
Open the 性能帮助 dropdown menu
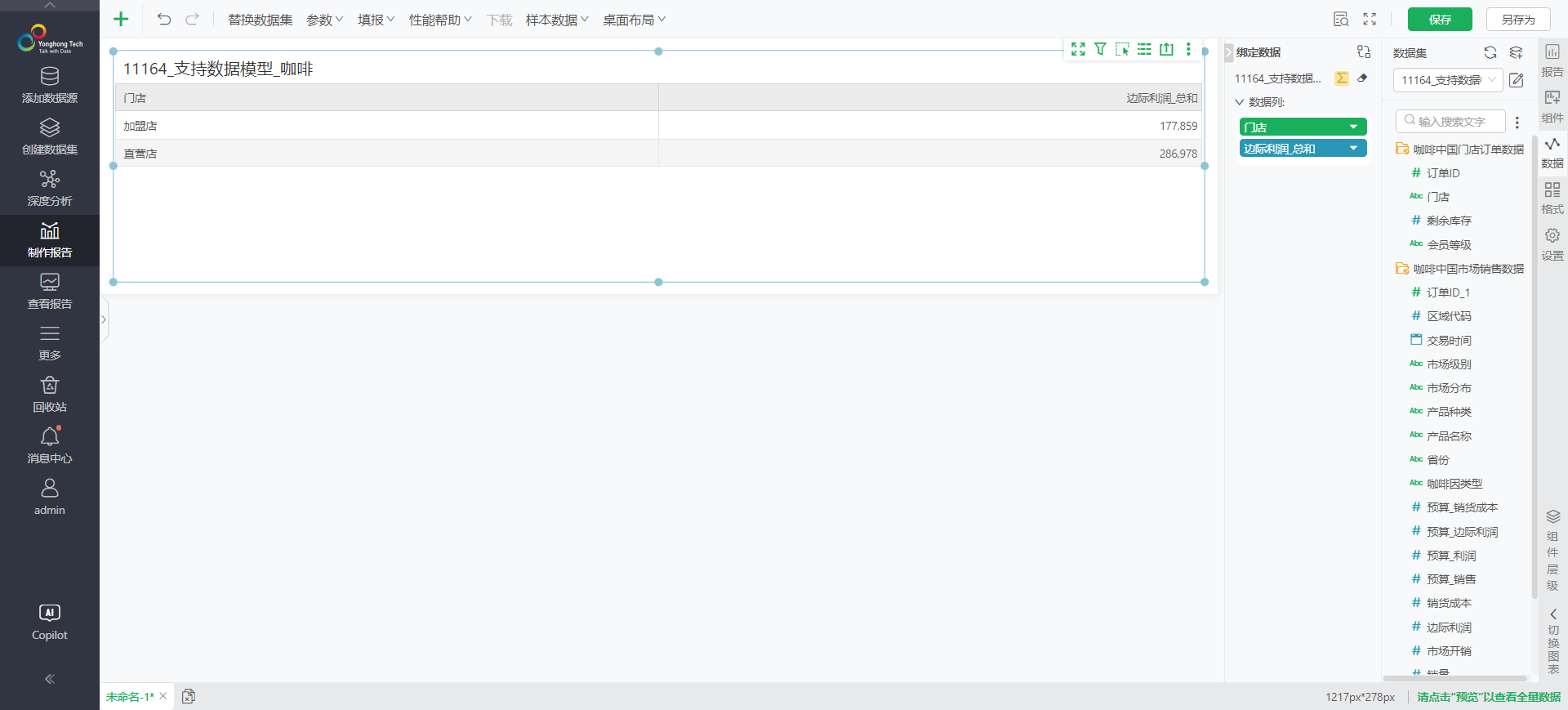440,20
